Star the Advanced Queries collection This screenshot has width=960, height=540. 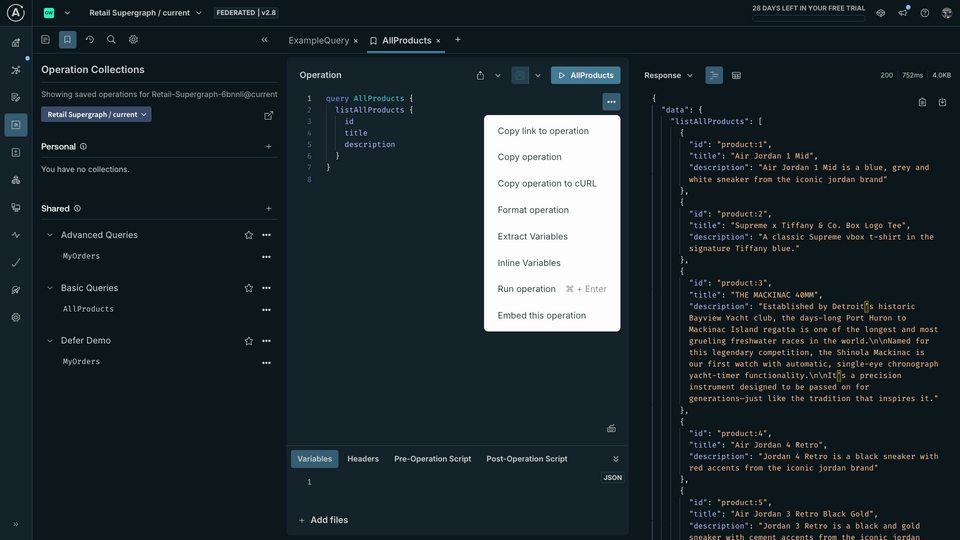click(x=249, y=235)
